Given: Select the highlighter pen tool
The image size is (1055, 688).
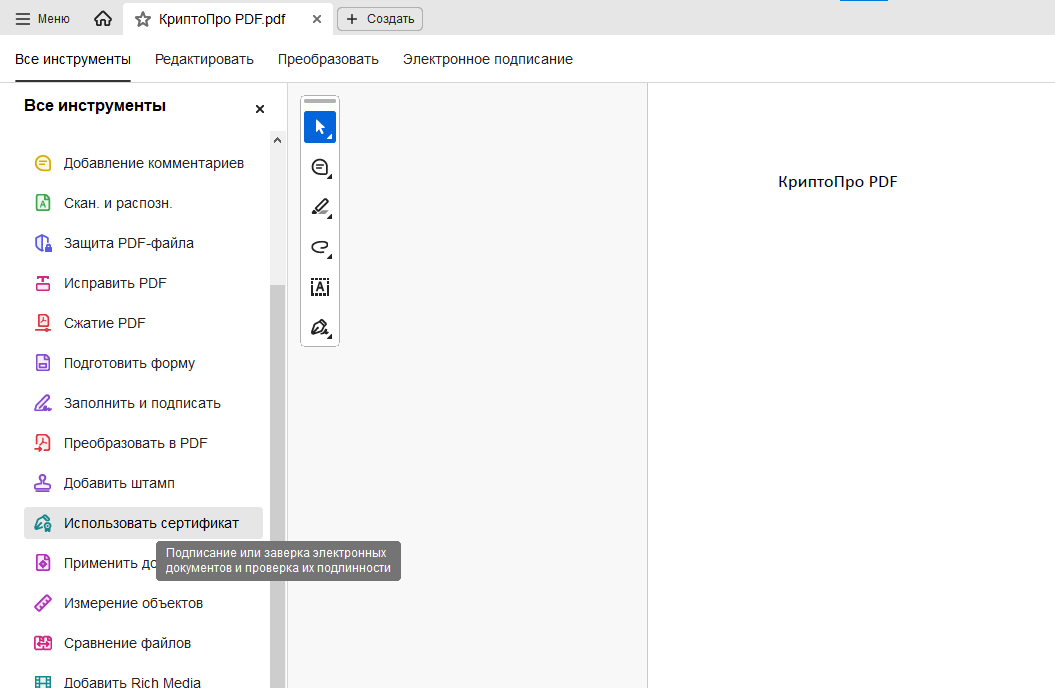Looking at the screenshot, I should (320, 207).
